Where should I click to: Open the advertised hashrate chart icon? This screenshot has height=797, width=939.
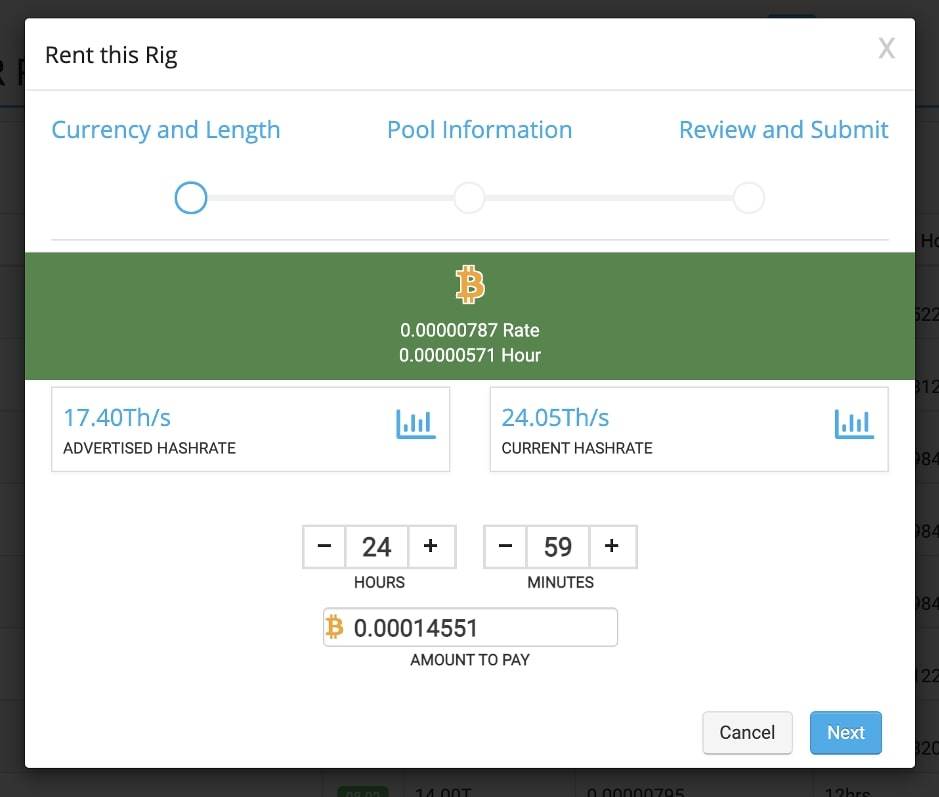click(x=416, y=424)
